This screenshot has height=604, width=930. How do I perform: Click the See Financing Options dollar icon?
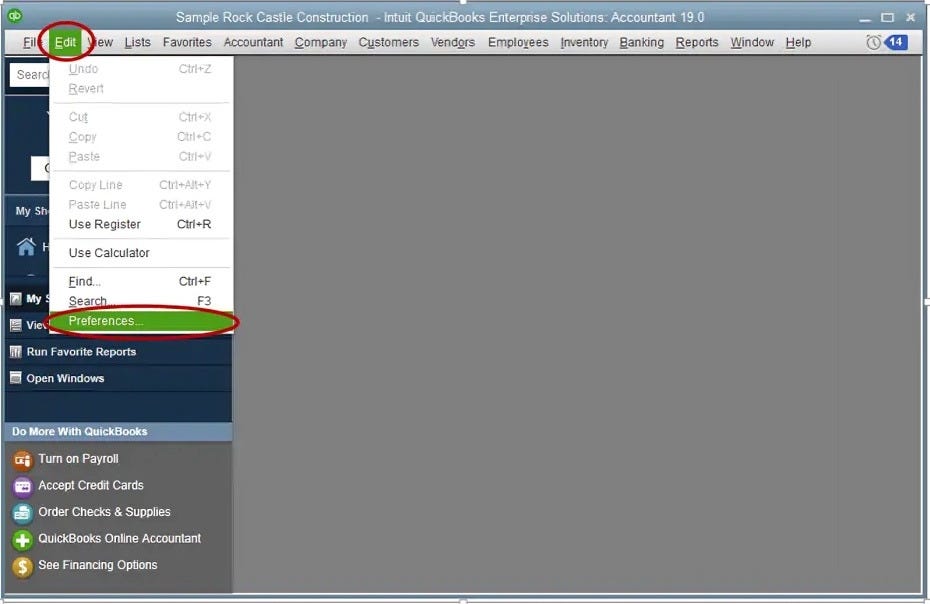click(x=23, y=566)
